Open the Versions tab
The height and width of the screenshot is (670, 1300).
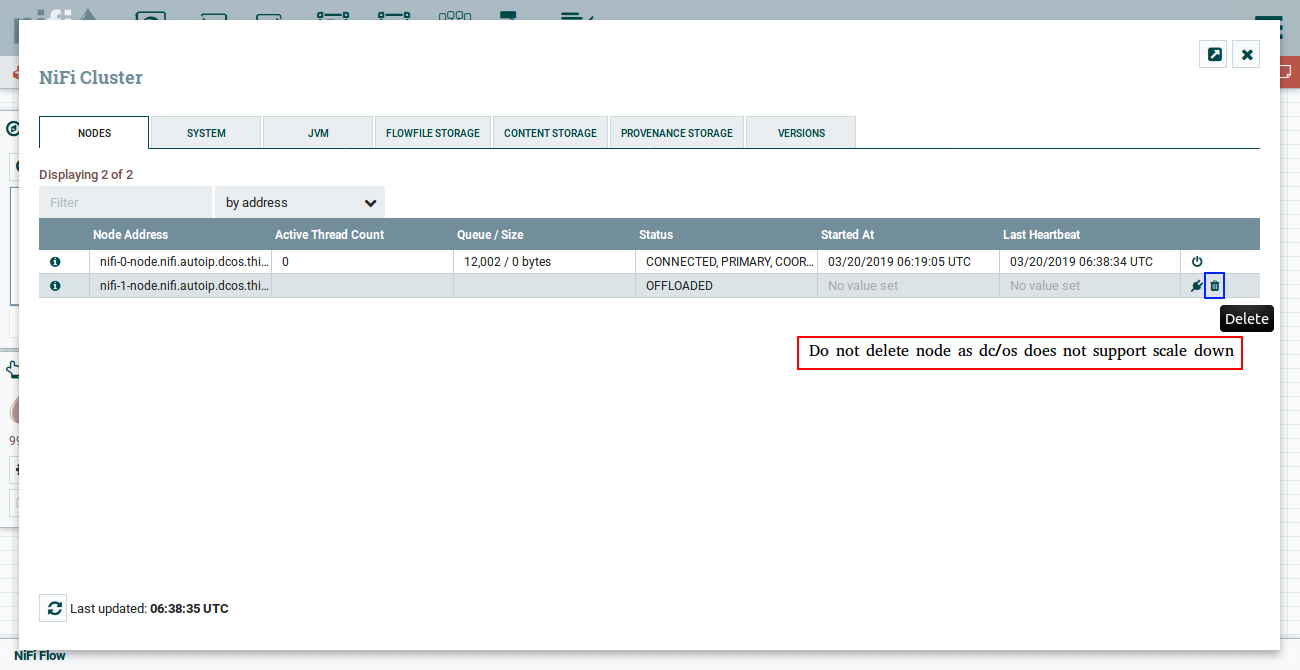(x=801, y=133)
